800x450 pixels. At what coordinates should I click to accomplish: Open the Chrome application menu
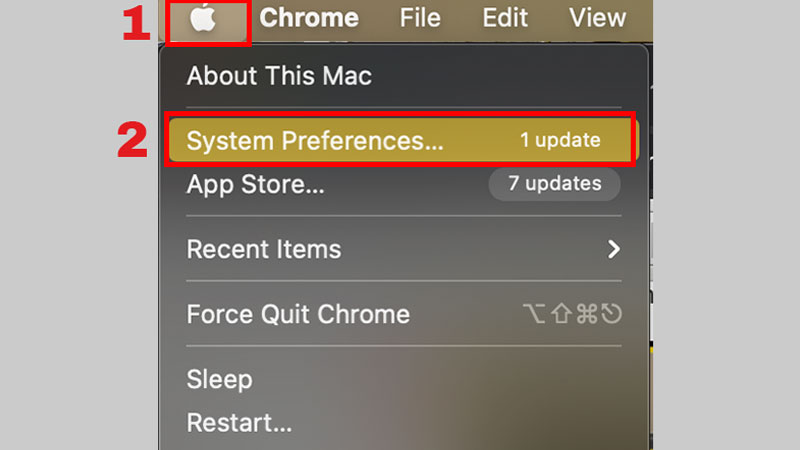[308, 18]
